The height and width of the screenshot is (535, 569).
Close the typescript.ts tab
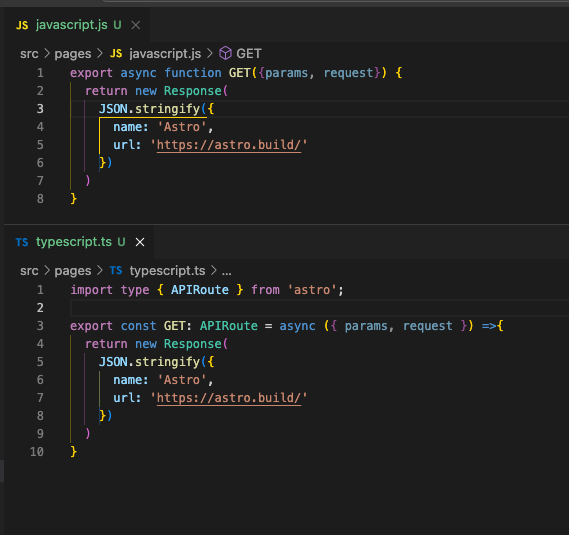[140, 242]
